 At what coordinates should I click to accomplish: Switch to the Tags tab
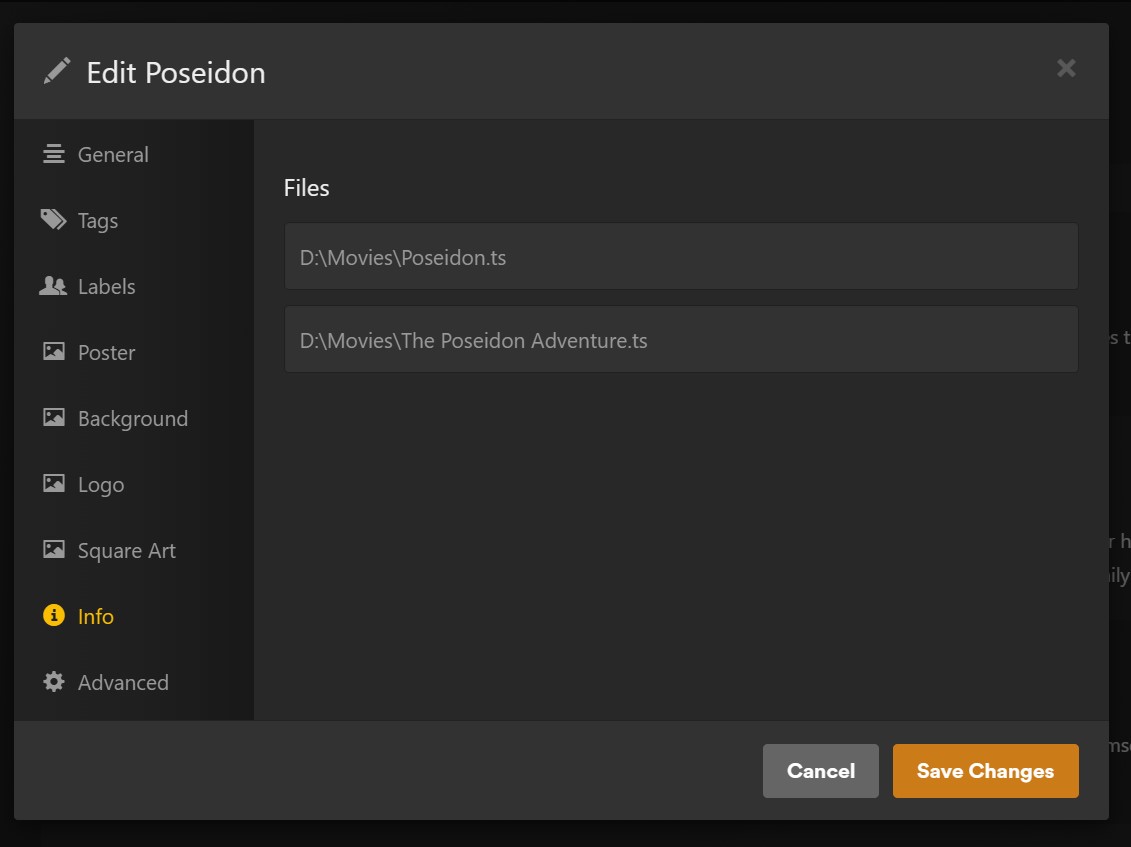[98, 221]
